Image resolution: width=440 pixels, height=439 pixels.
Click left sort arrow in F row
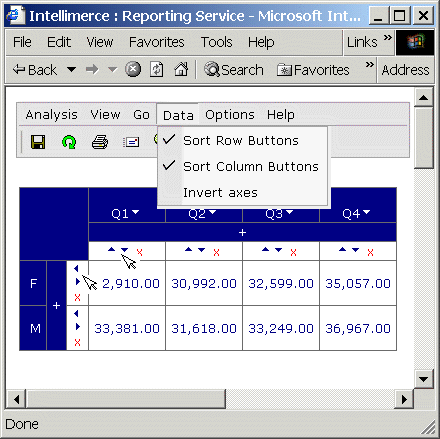(76, 268)
